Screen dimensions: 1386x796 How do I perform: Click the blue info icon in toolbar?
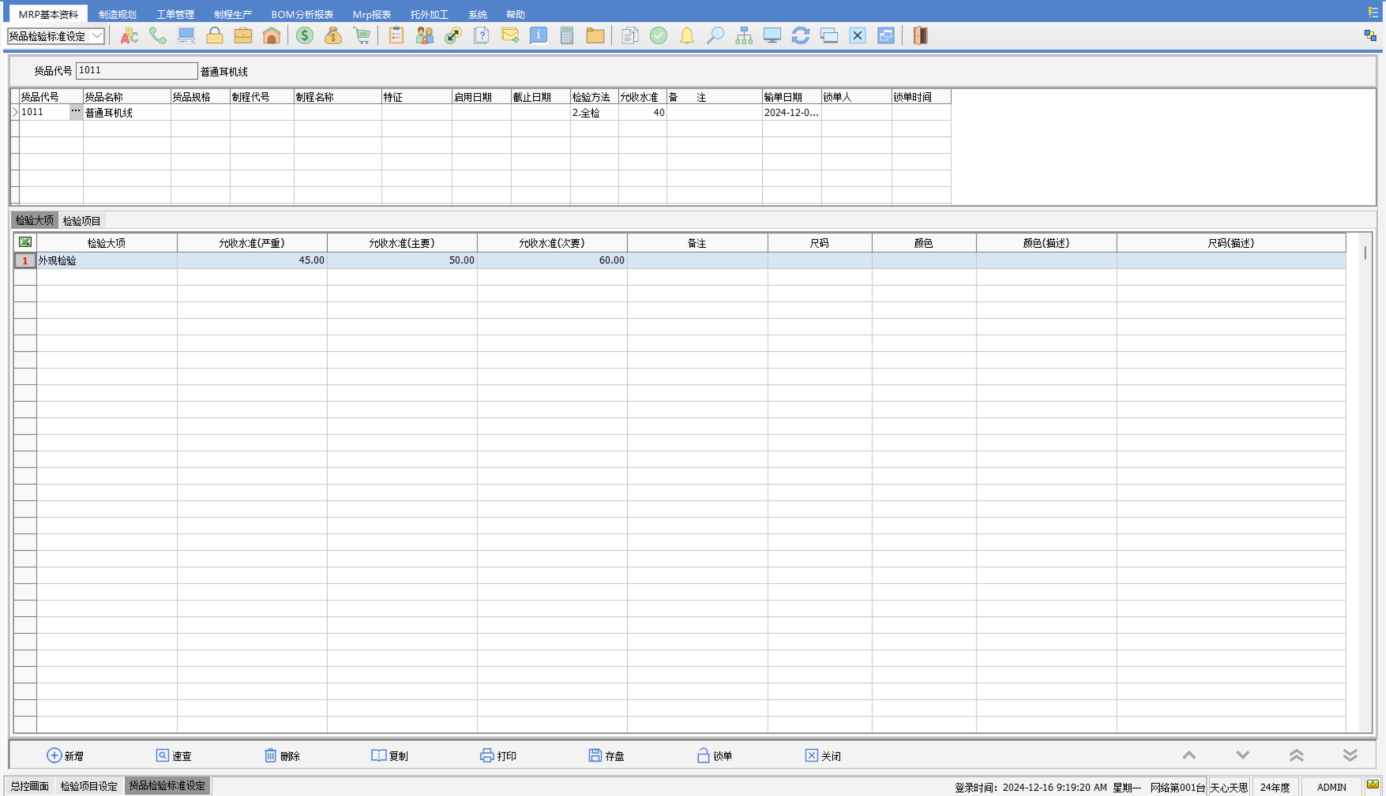(x=538, y=36)
